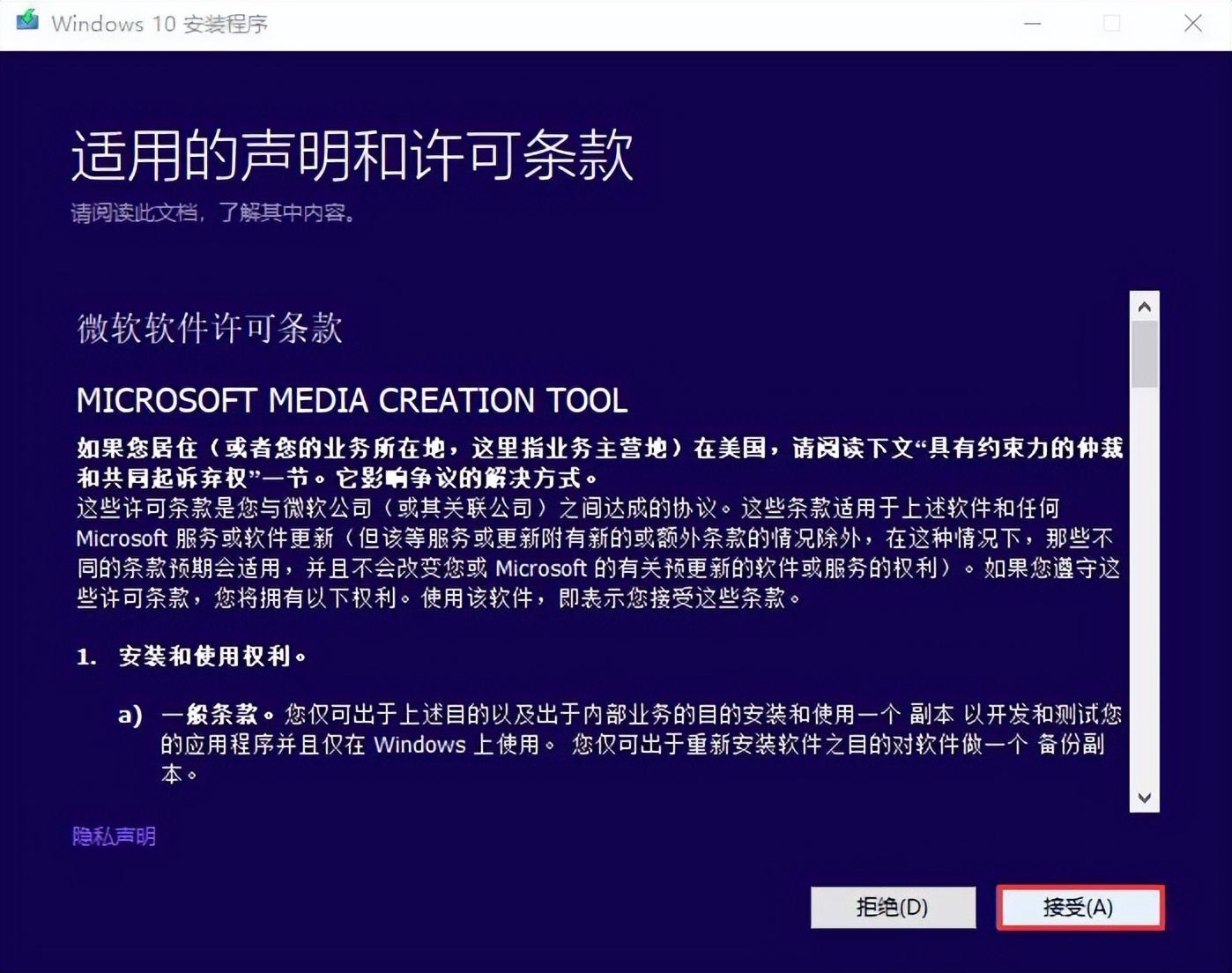Click the close window X icon

click(x=1195, y=25)
